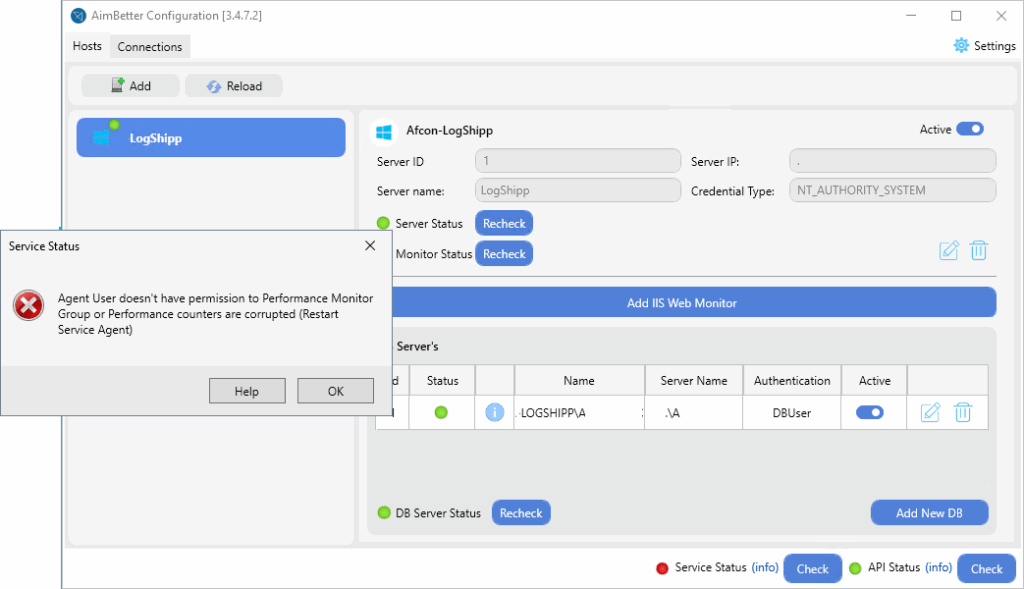Screen dimensions: 1024x589
Task: Open Help from the error dialog
Action: (x=247, y=391)
